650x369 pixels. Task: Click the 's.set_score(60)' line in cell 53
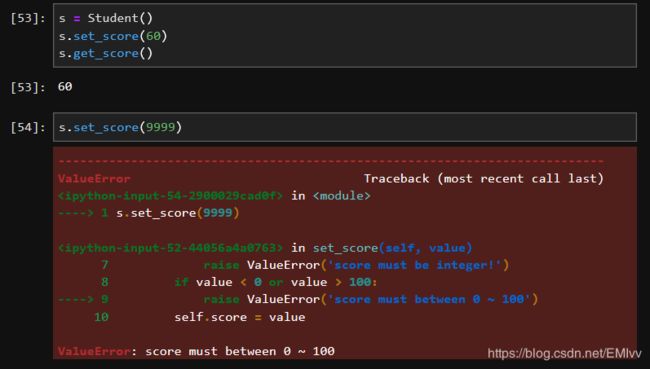(x=113, y=36)
